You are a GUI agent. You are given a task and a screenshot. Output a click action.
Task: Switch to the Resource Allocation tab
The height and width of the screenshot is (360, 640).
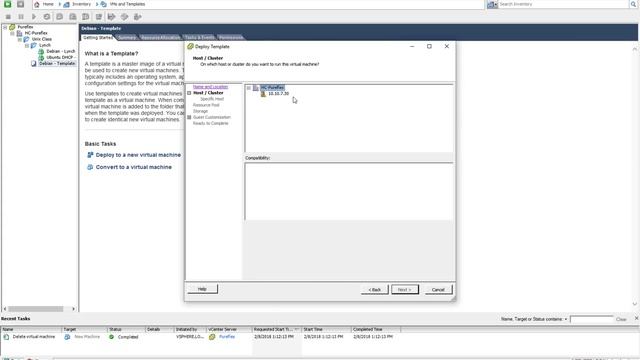(160, 37)
